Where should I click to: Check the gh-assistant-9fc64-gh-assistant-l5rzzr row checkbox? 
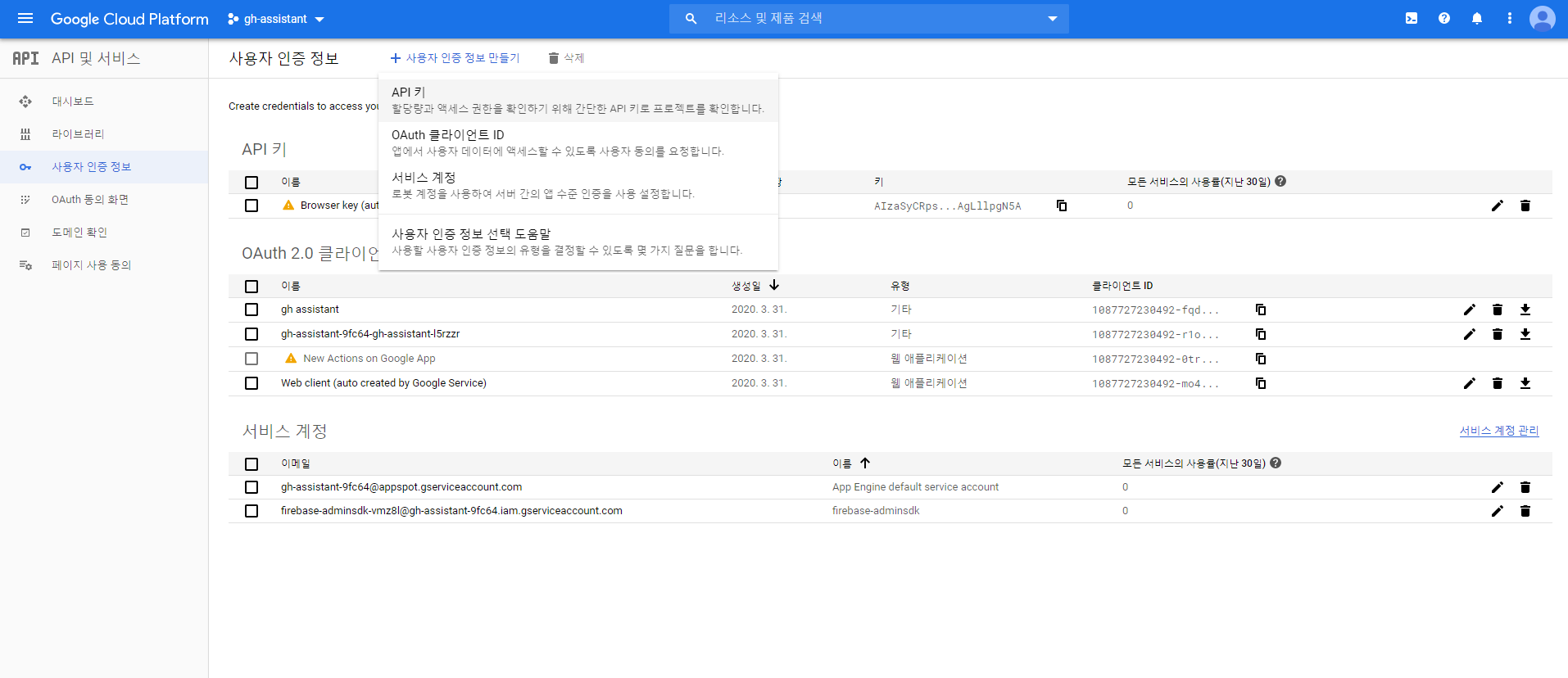point(252,334)
